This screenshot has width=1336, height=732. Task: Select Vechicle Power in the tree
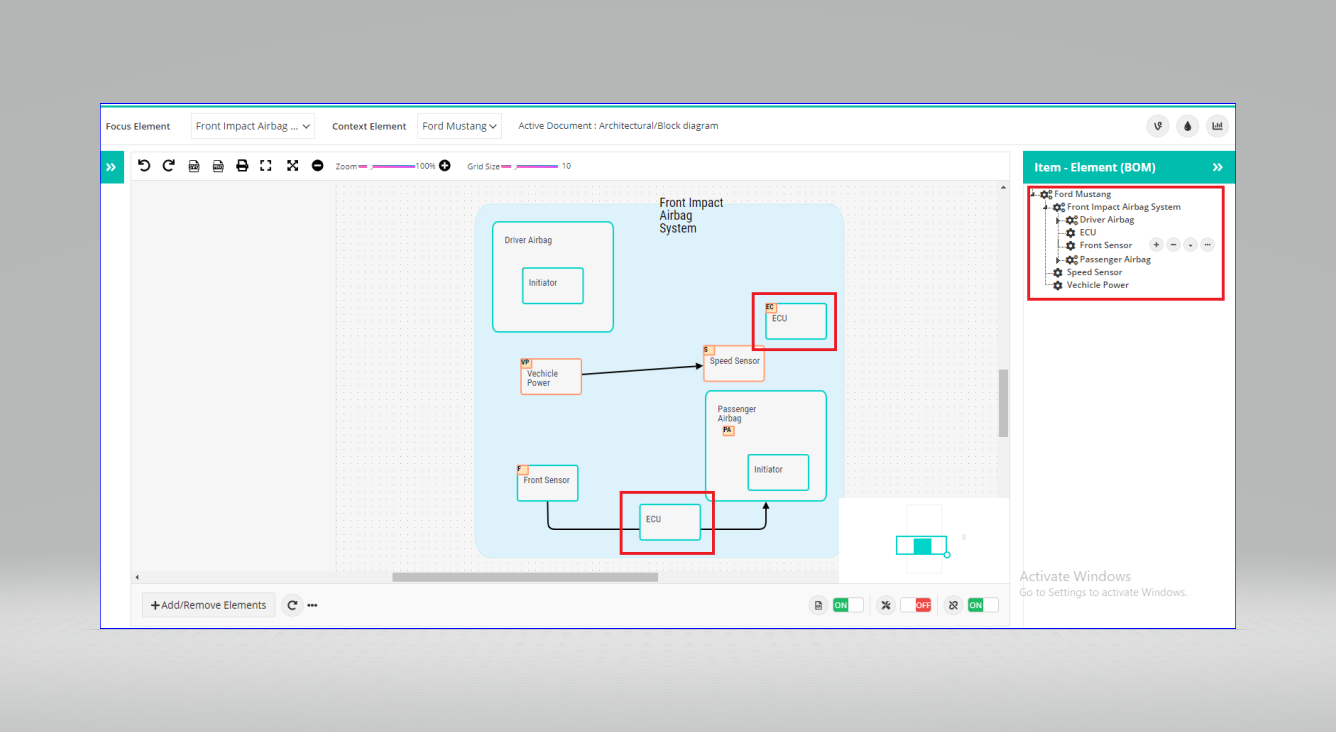(x=1098, y=285)
